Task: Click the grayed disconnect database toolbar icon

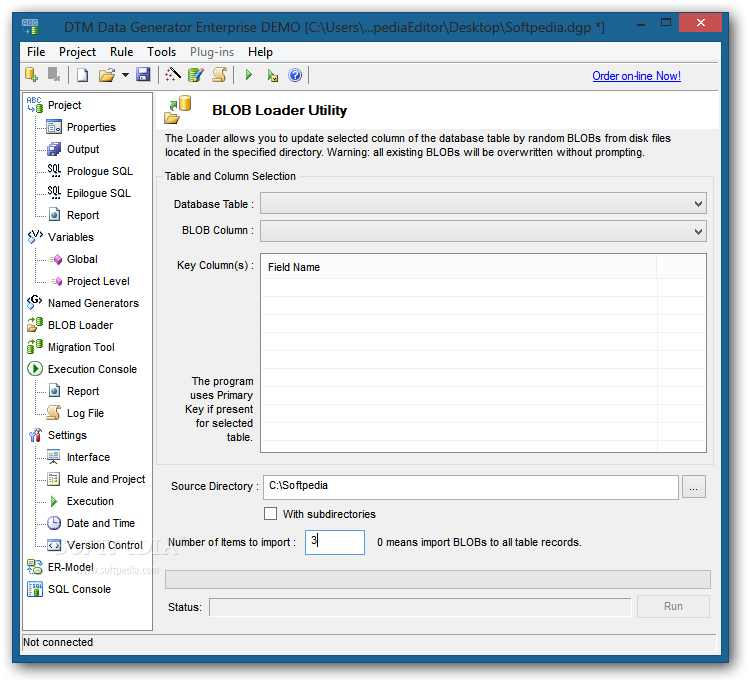Action: [x=54, y=75]
